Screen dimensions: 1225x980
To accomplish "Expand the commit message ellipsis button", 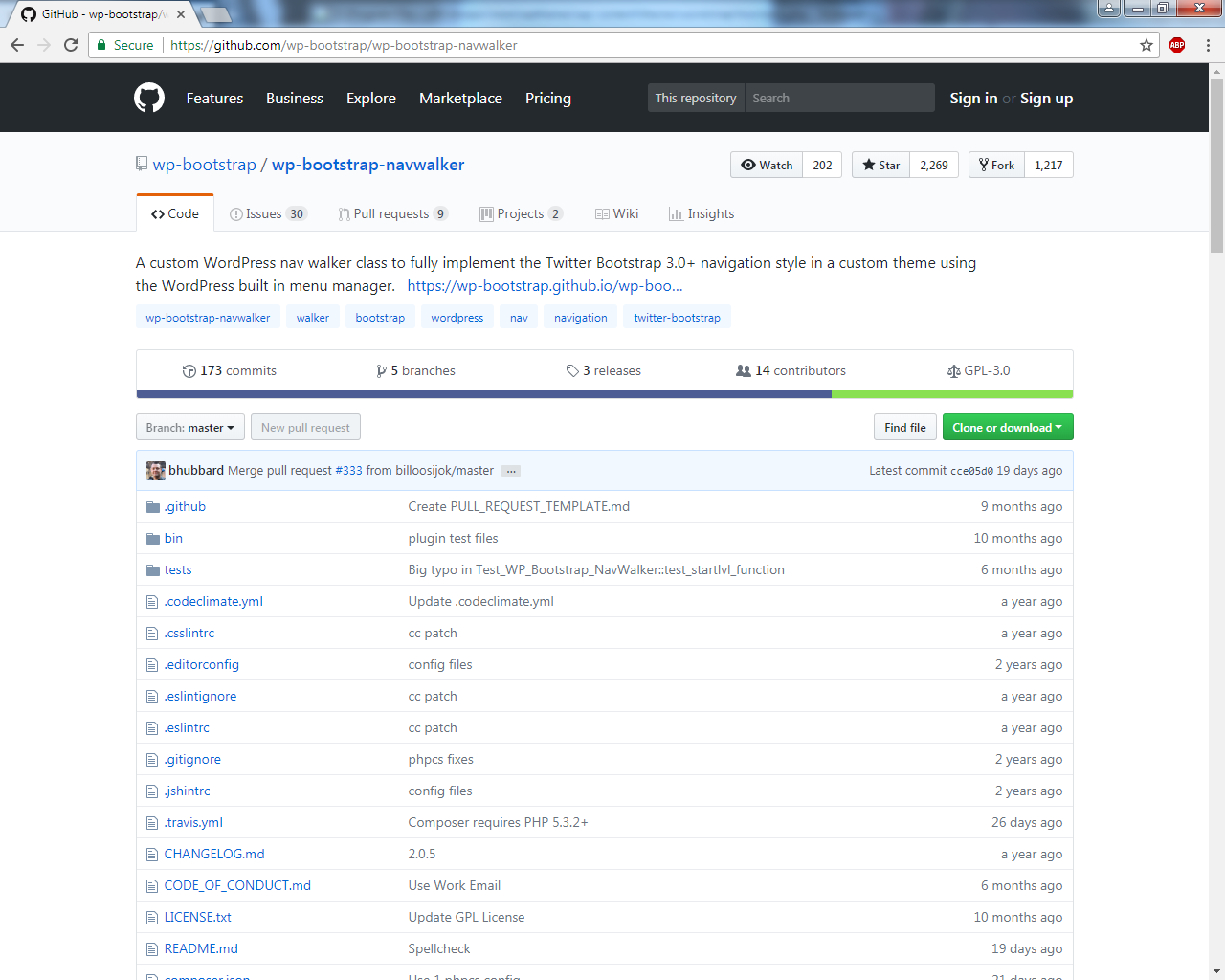I will coord(511,471).
